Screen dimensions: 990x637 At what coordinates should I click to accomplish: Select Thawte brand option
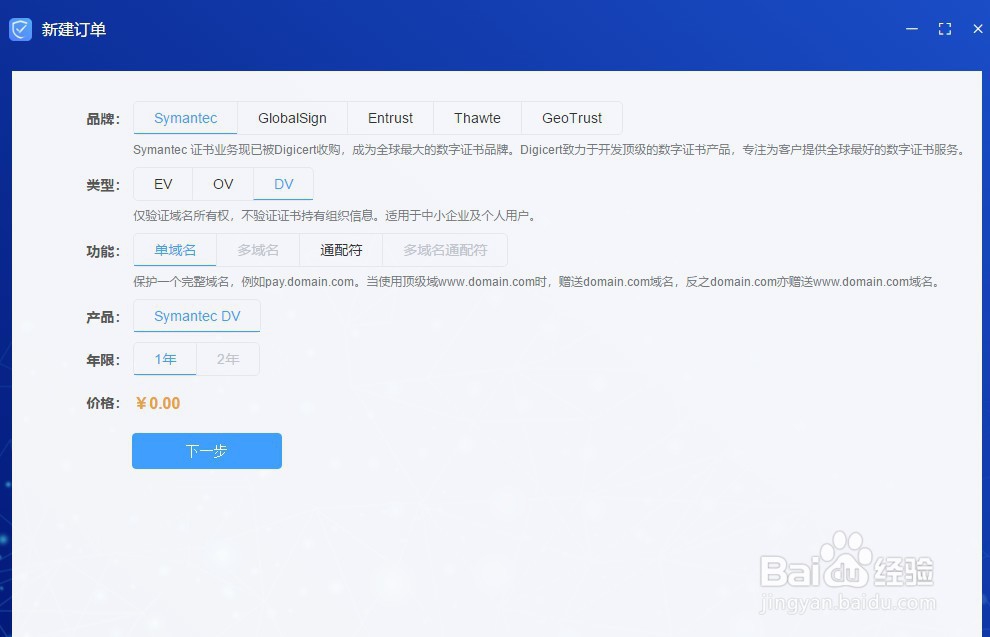click(x=477, y=118)
